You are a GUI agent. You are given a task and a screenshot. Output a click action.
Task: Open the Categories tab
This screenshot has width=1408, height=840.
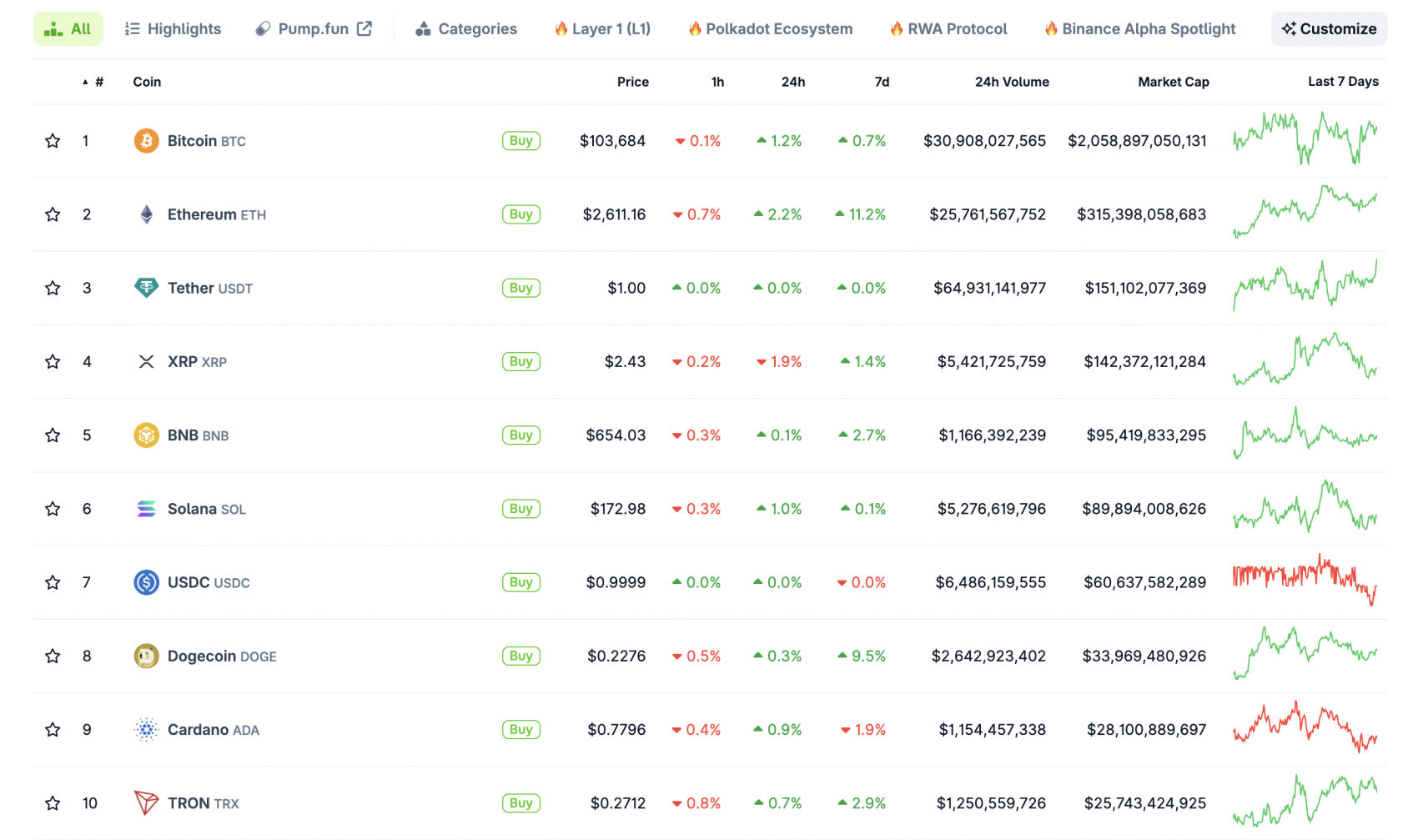pos(466,28)
